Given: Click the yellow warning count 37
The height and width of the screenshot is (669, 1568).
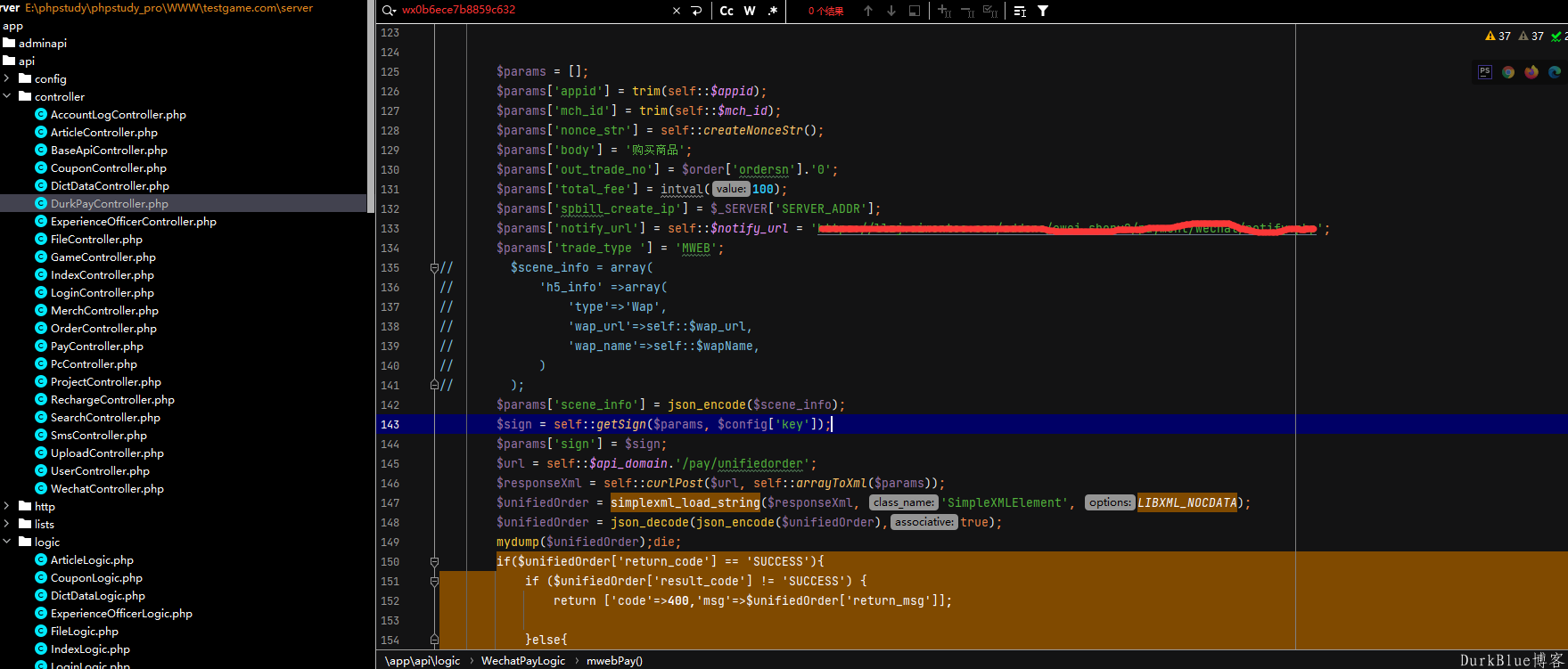Looking at the screenshot, I should (x=1498, y=37).
